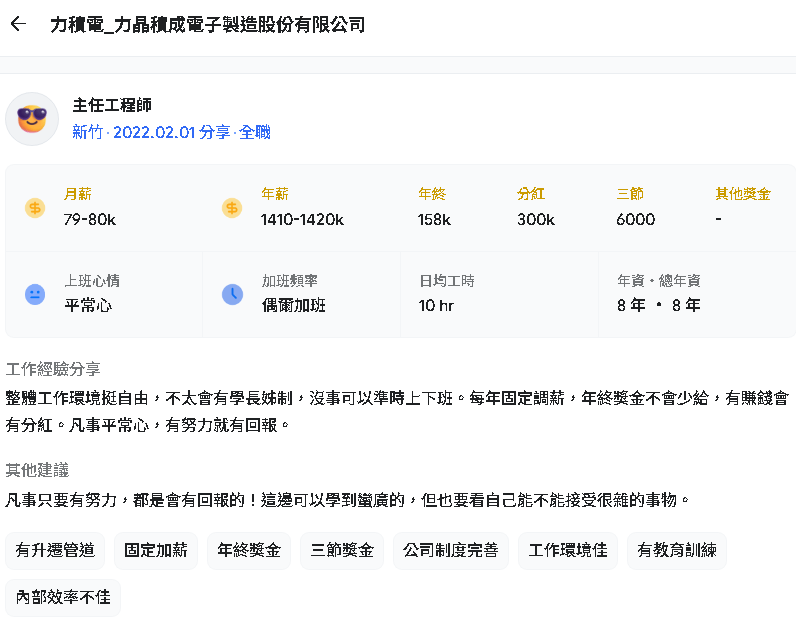Click the 上班心情 label
The image size is (796, 623).
tap(92, 281)
